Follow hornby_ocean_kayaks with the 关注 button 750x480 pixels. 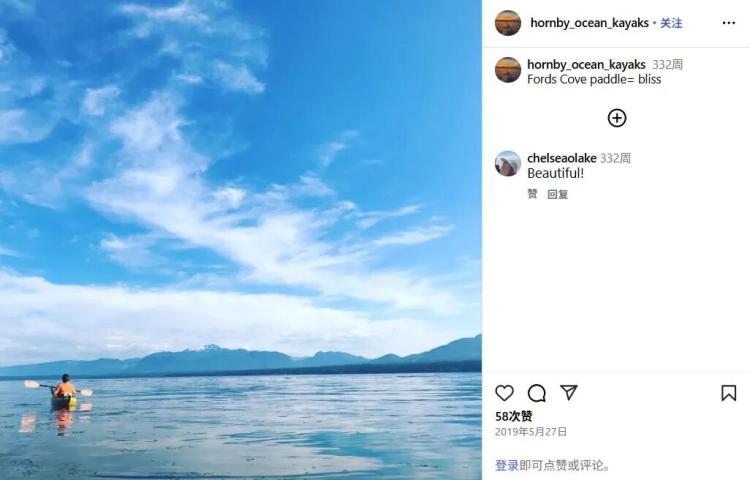[671, 23]
